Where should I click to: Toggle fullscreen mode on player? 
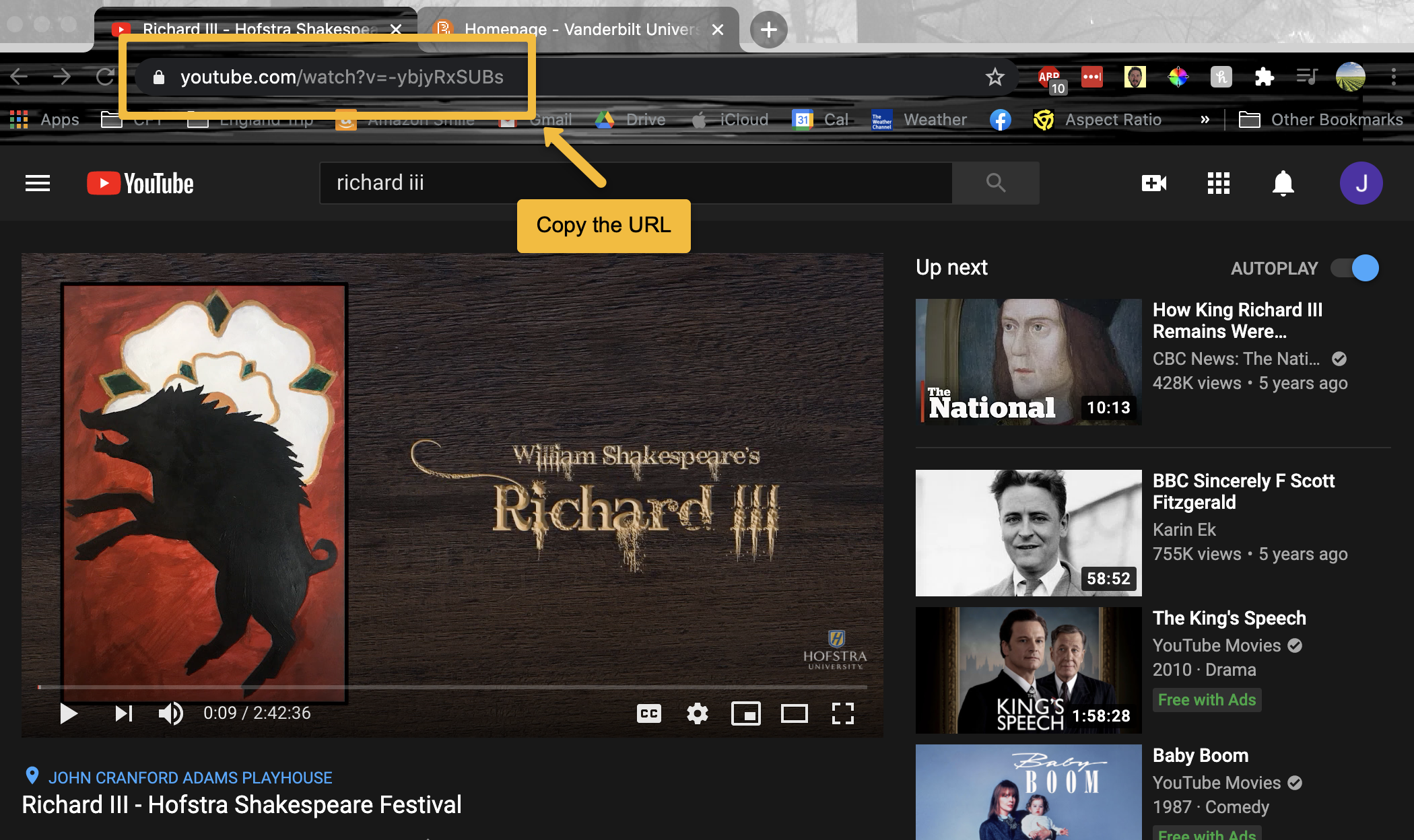point(844,713)
